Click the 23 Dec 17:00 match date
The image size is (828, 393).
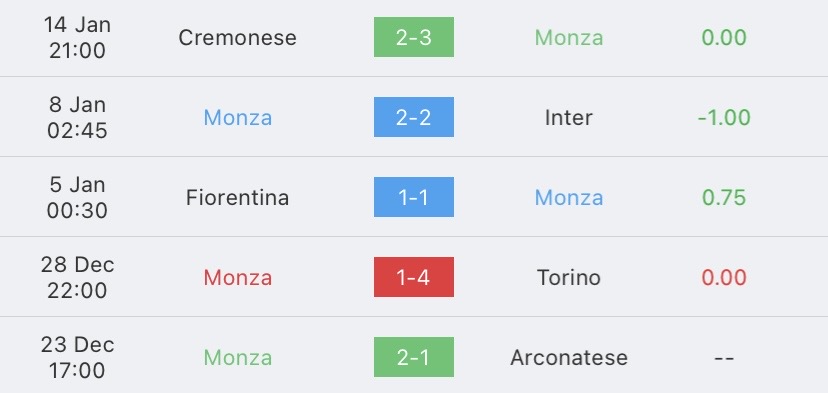77,358
